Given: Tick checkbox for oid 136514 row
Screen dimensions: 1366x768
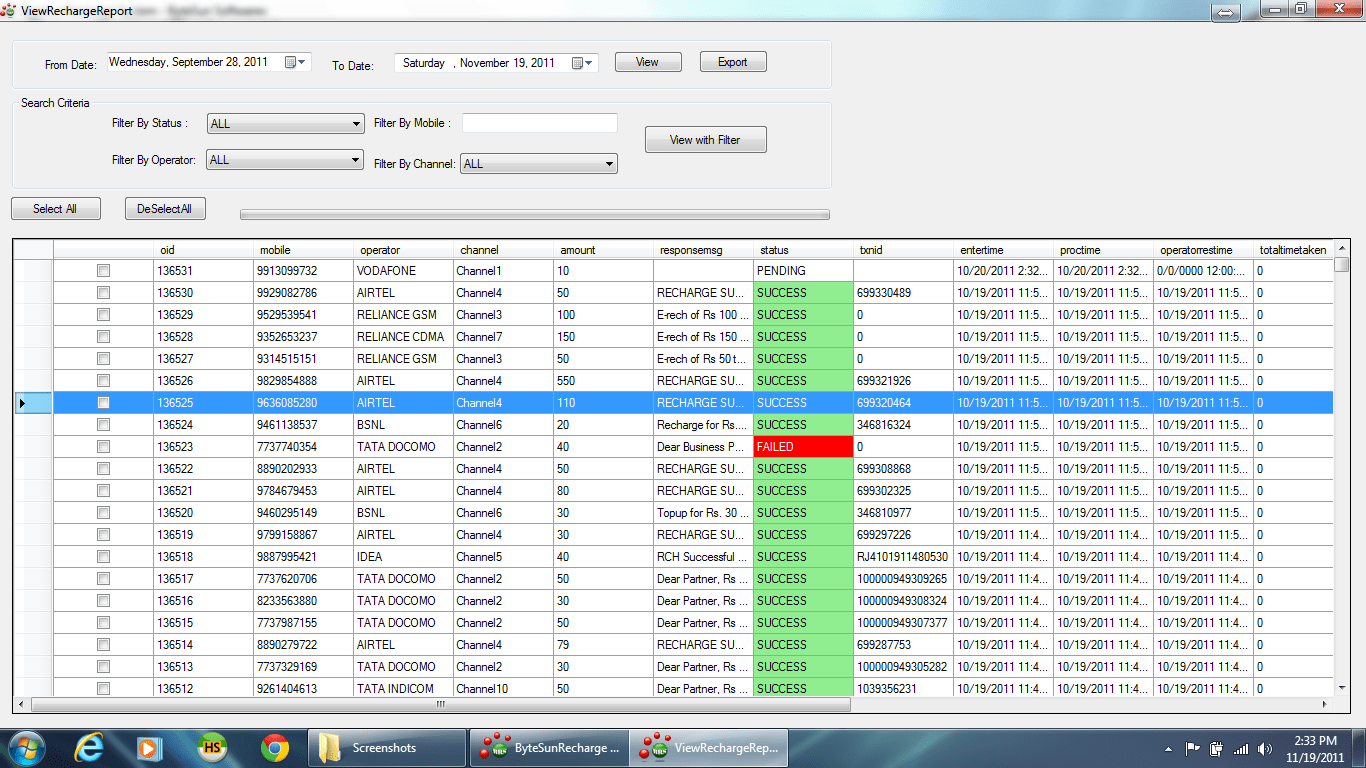Looking at the screenshot, I should tap(103, 644).
